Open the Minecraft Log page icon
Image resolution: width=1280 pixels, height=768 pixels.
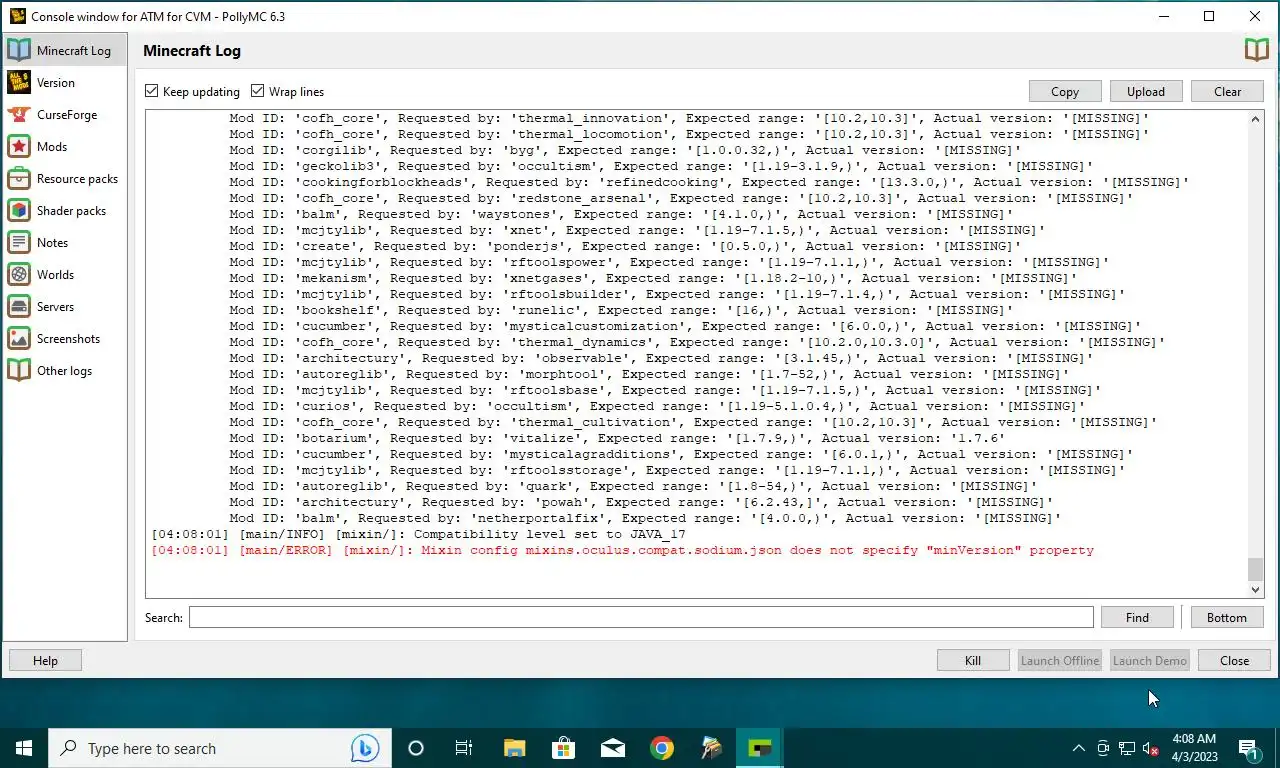tap(19, 51)
